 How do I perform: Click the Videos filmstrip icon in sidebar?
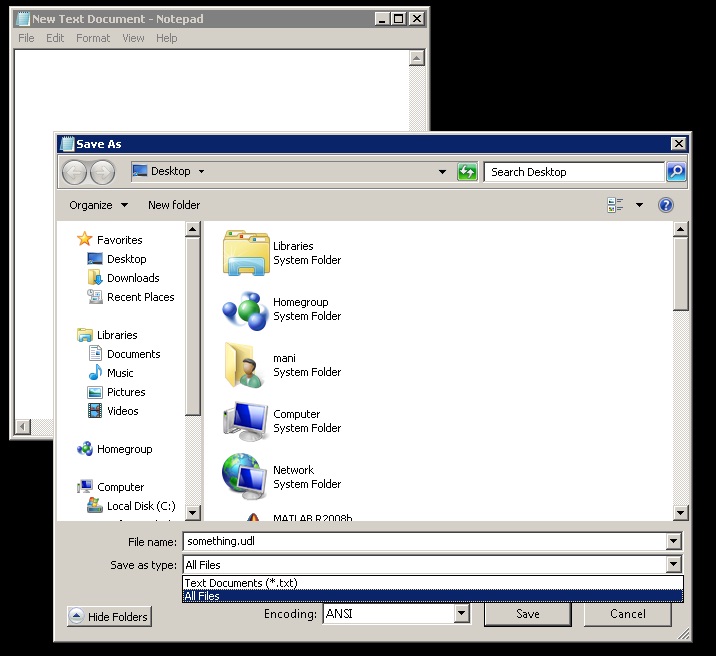click(x=95, y=411)
